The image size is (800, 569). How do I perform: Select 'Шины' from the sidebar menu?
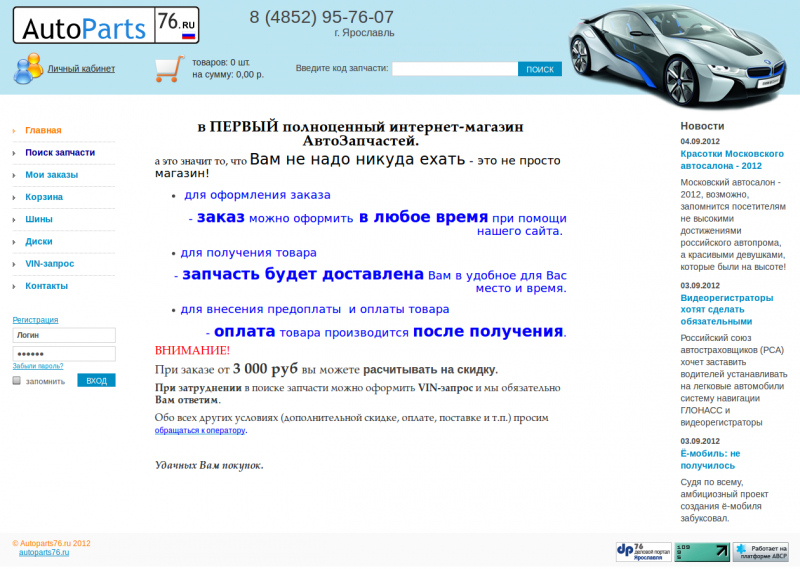[39, 218]
